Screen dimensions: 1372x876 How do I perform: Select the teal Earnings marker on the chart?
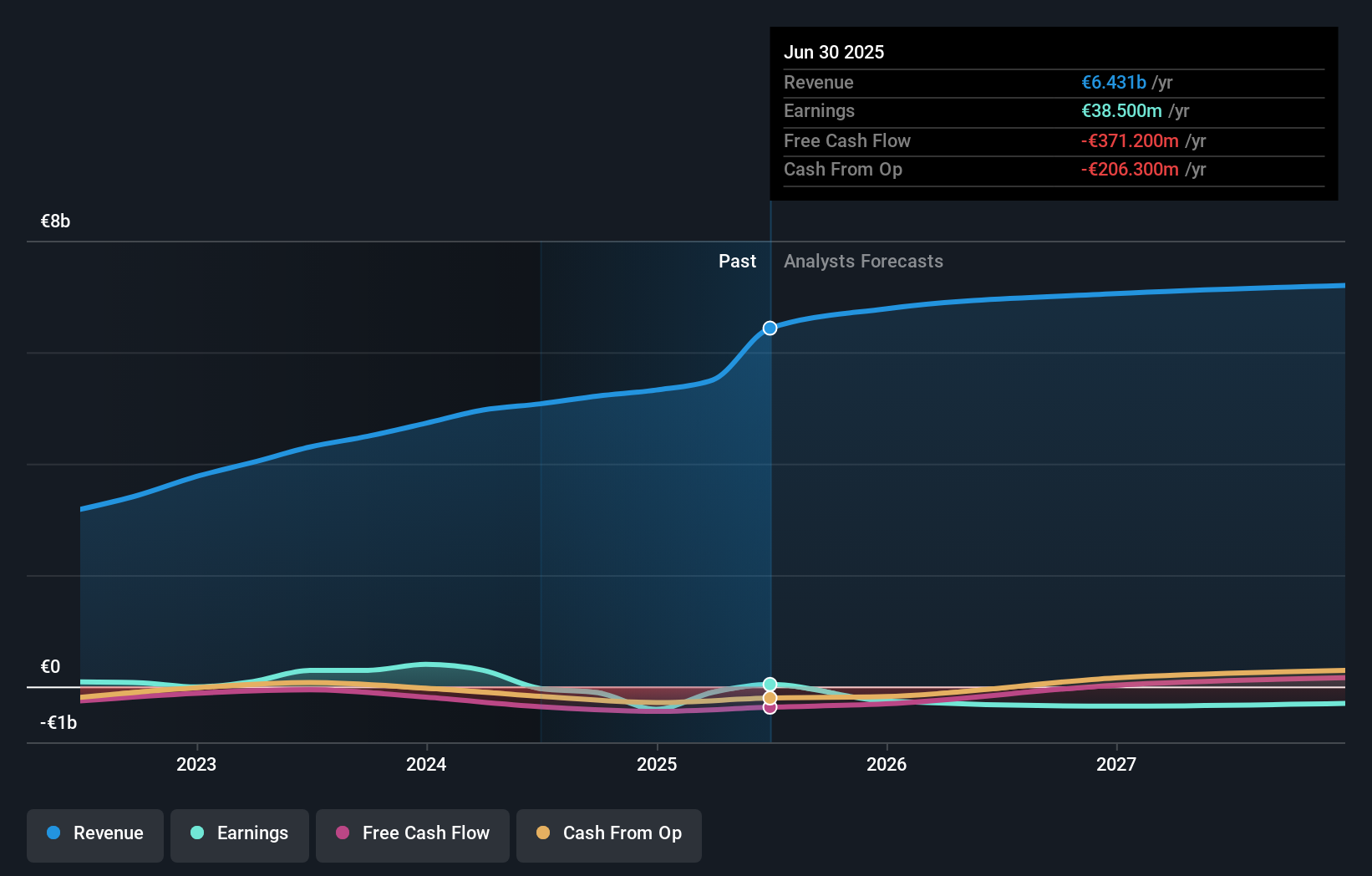tap(770, 684)
